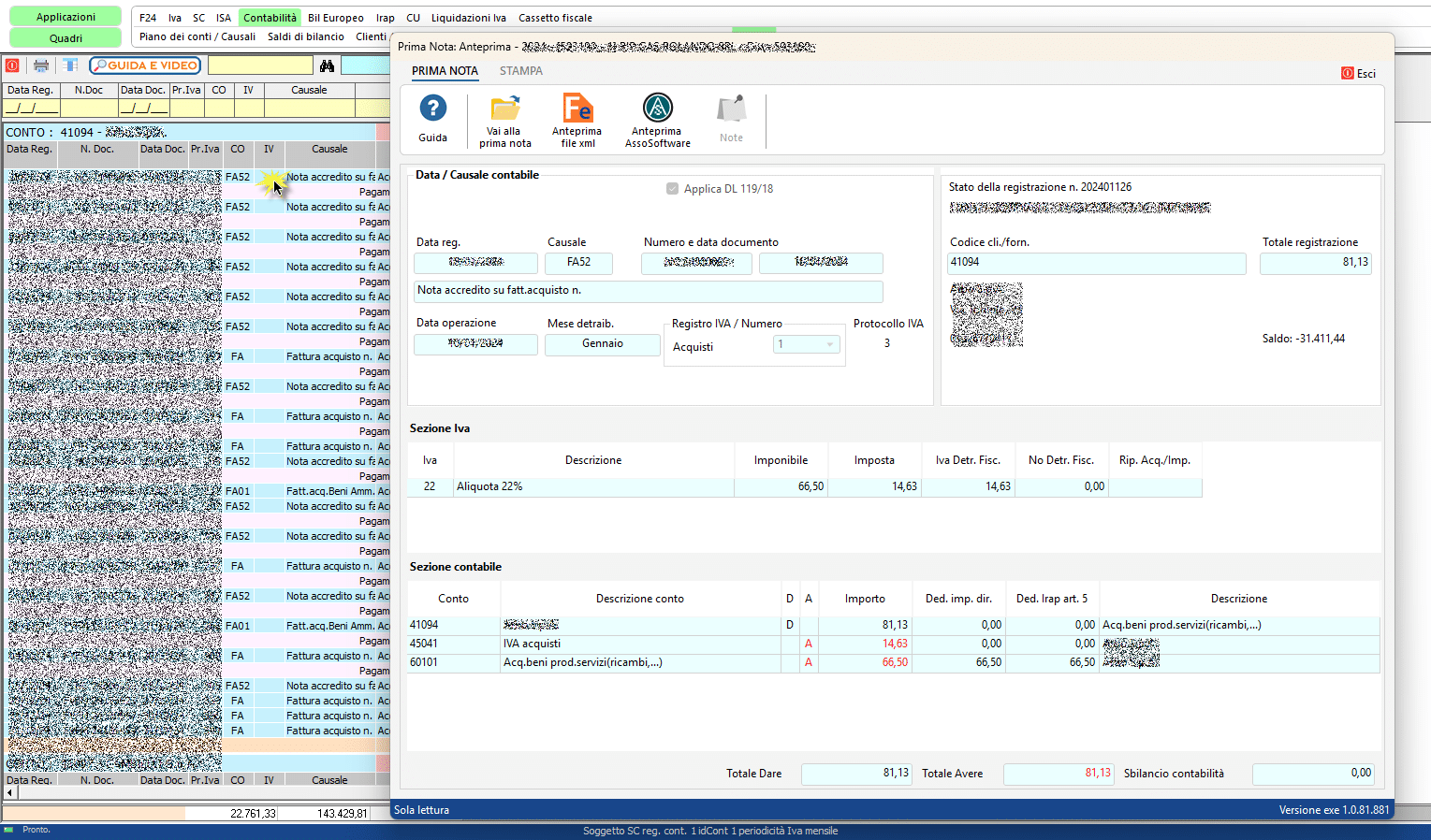Click the GUIDA E VIDEO button
This screenshot has width=1431, height=840.
[x=145, y=65]
